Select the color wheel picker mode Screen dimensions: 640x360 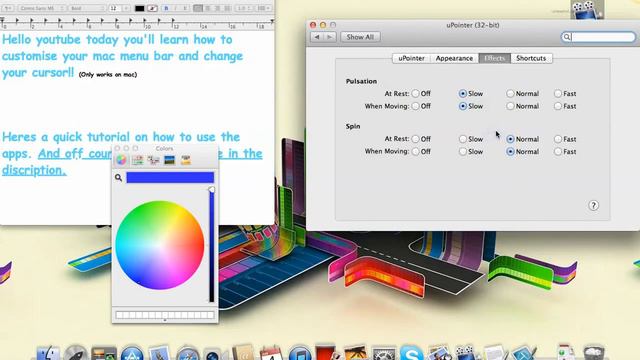(121, 160)
